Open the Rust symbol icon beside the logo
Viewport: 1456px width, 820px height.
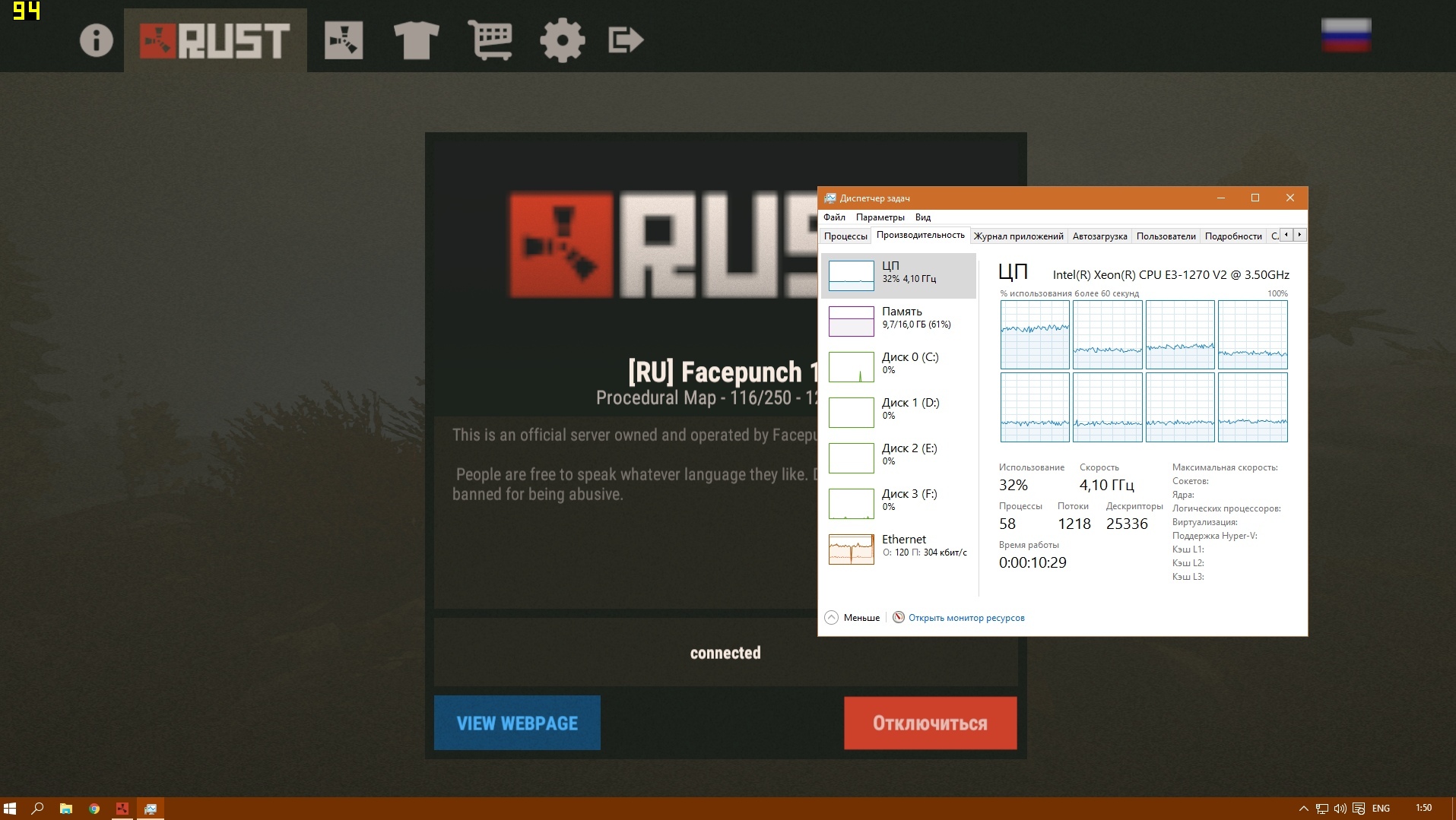(344, 40)
